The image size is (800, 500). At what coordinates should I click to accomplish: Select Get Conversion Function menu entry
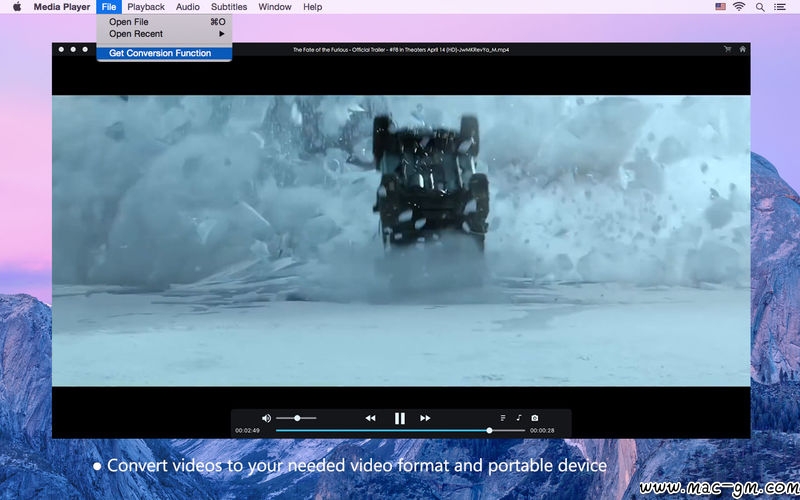pyautogui.click(x=164, y=53)
